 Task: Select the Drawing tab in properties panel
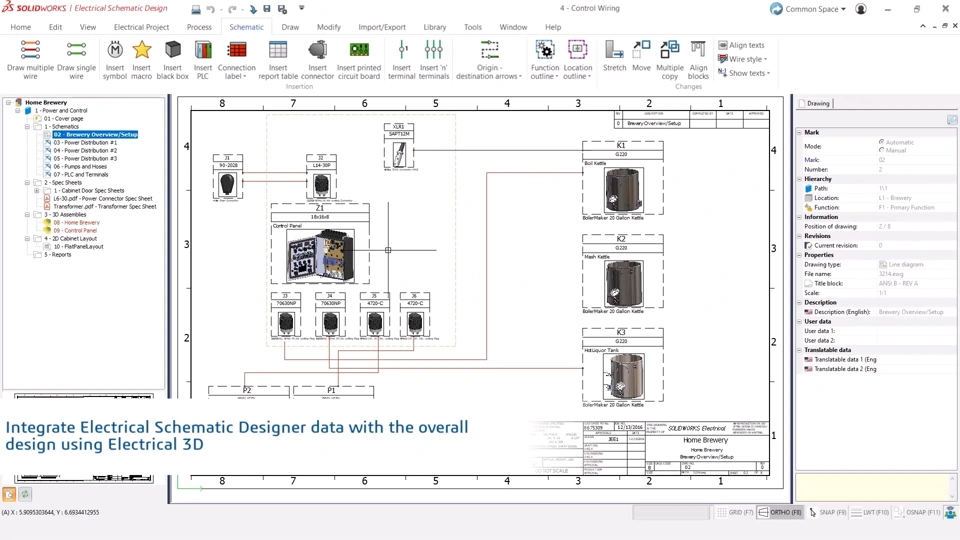[x=817, y=103]
